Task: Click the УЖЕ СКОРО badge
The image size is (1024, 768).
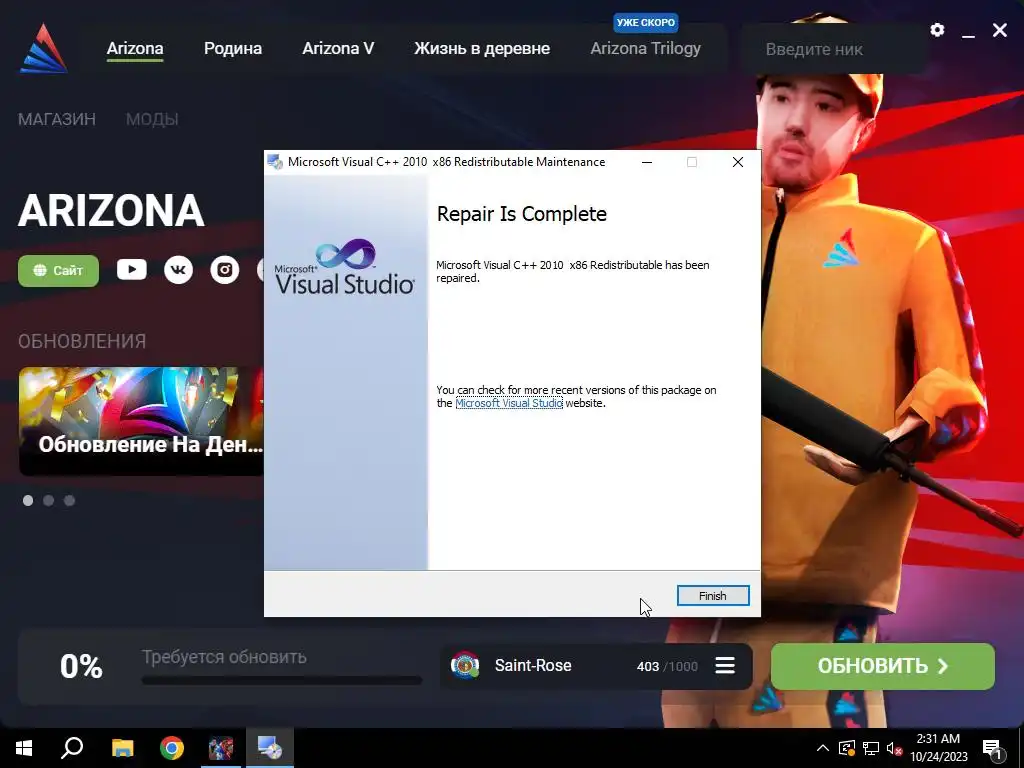Action: [646, 22]
